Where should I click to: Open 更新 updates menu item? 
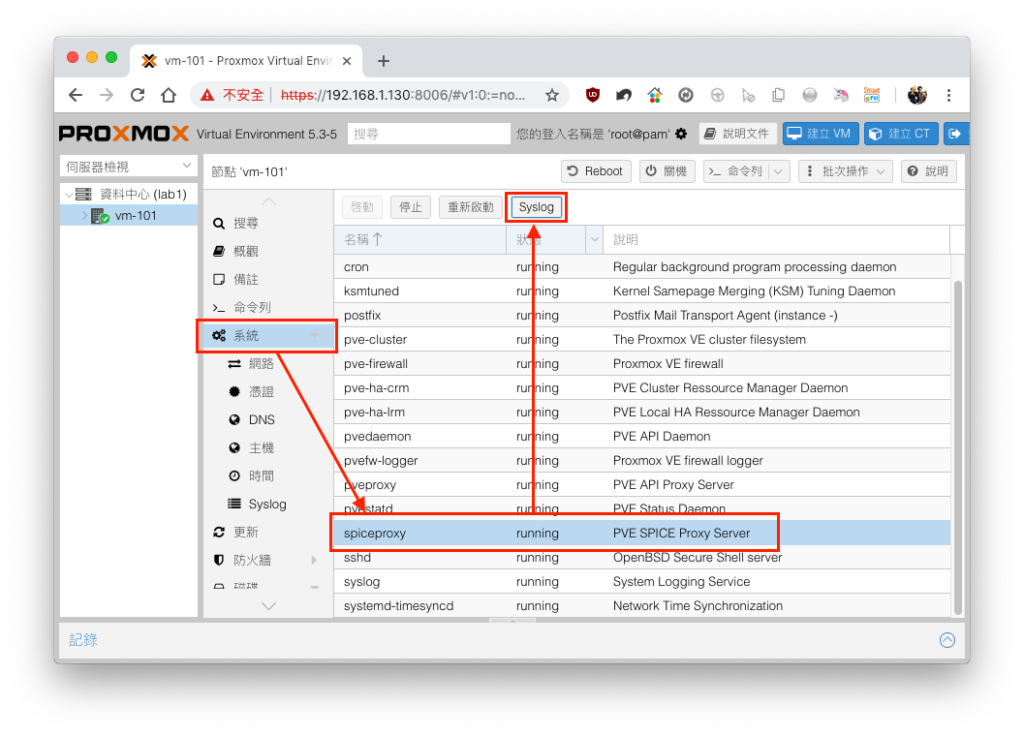coord(268,532)
